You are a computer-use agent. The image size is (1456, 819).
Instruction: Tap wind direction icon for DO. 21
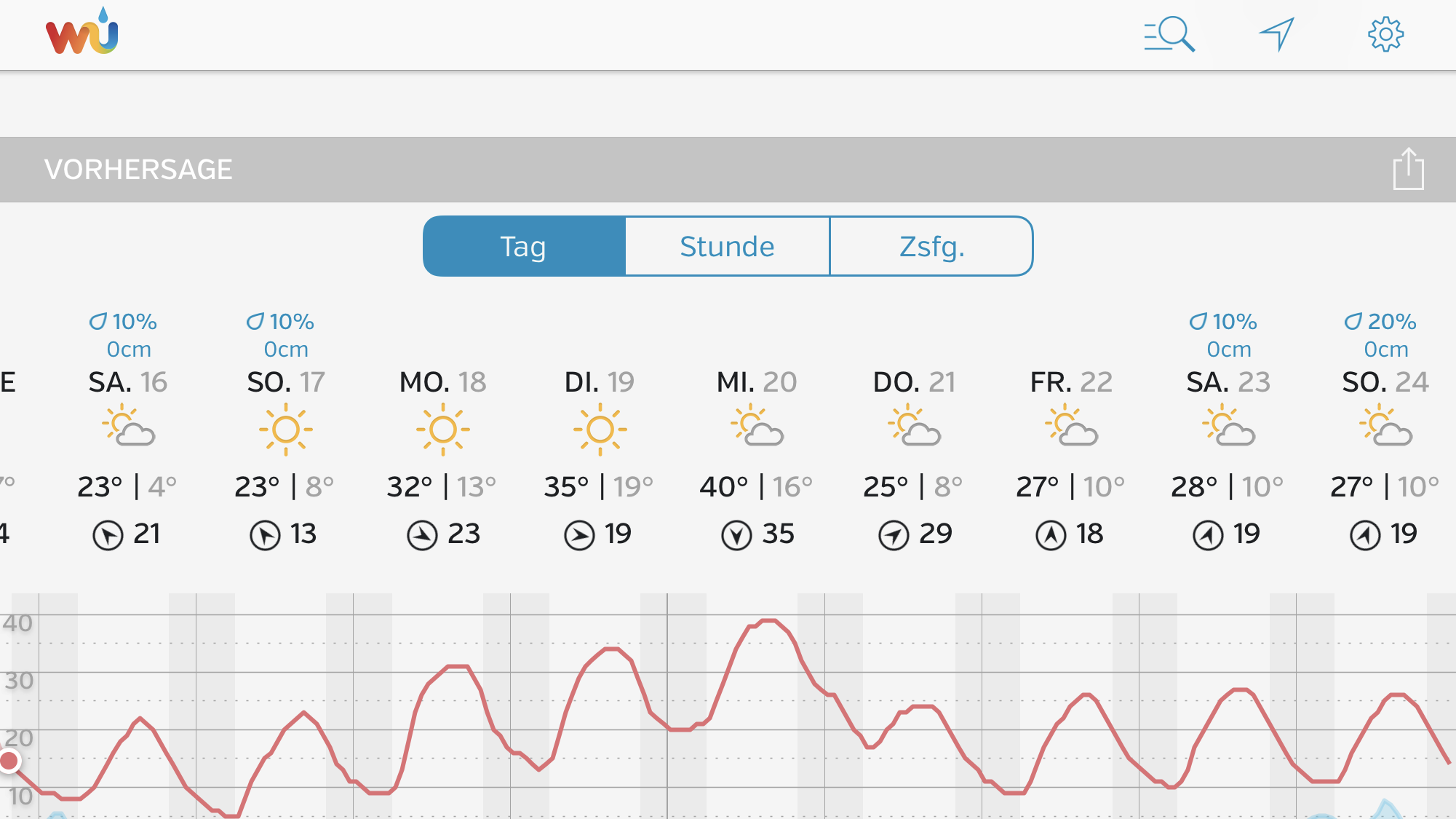pos(894,536)
